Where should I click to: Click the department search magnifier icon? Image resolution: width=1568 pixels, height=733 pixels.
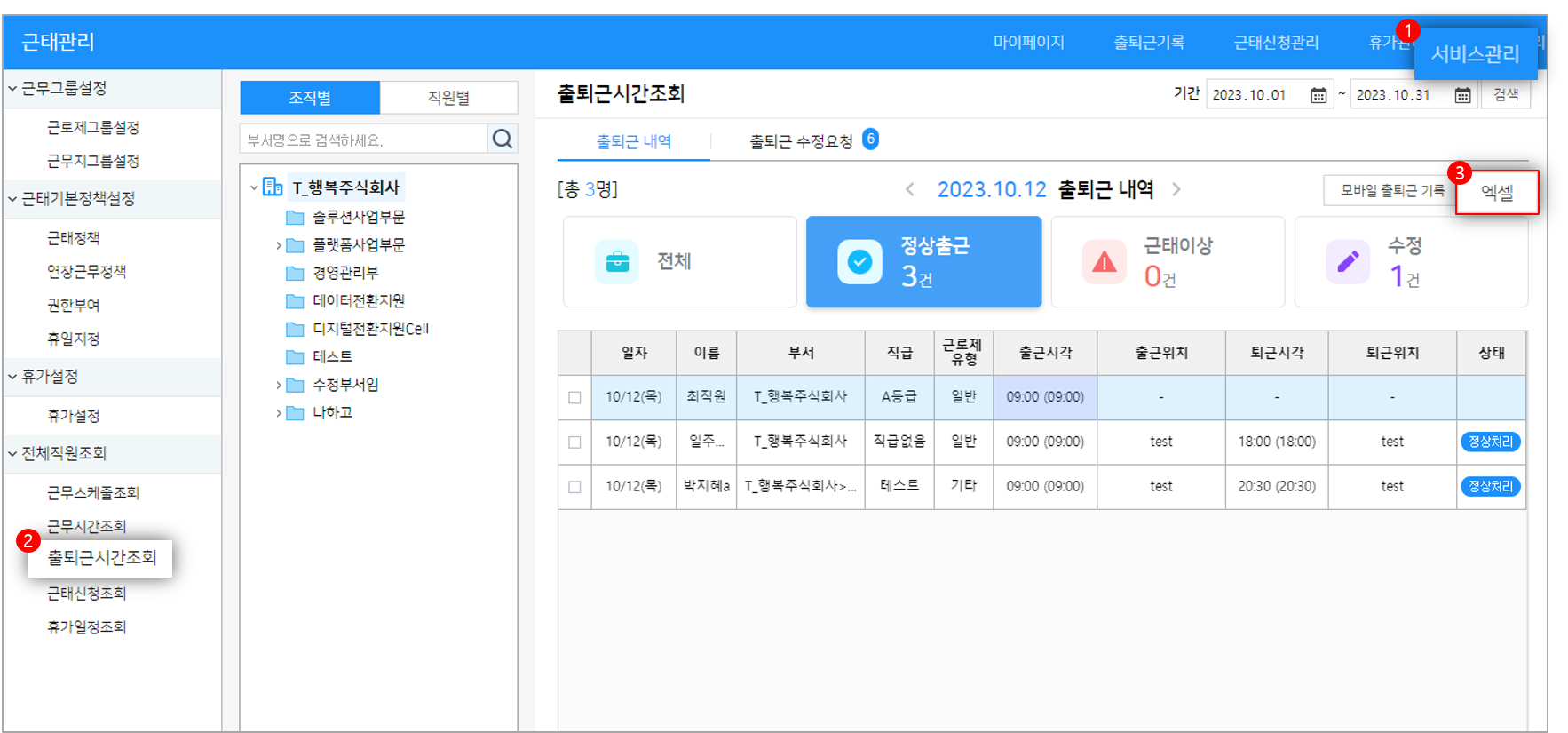503,139
